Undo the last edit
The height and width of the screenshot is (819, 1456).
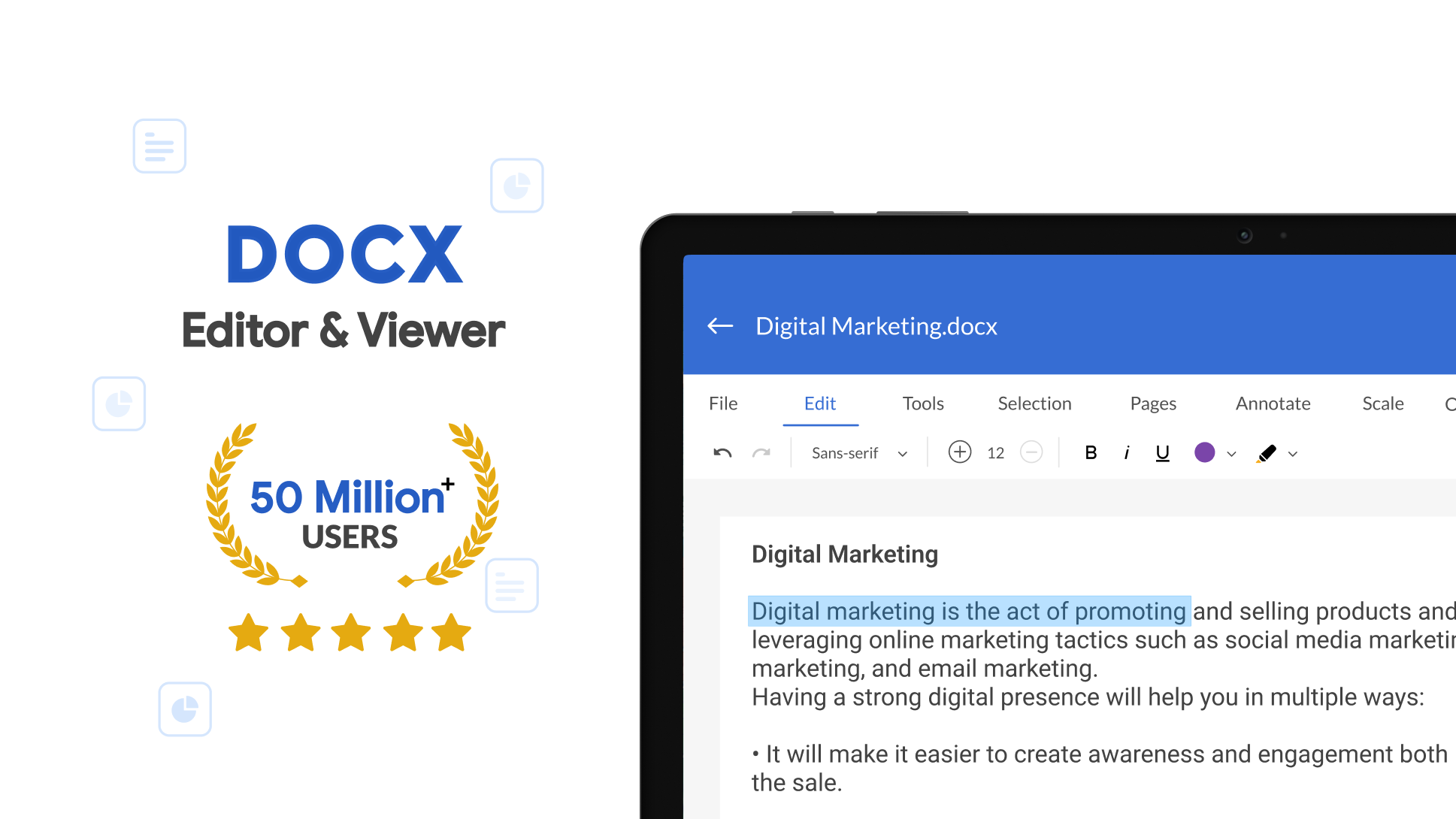pyautogui.click(x=722, y=453)
